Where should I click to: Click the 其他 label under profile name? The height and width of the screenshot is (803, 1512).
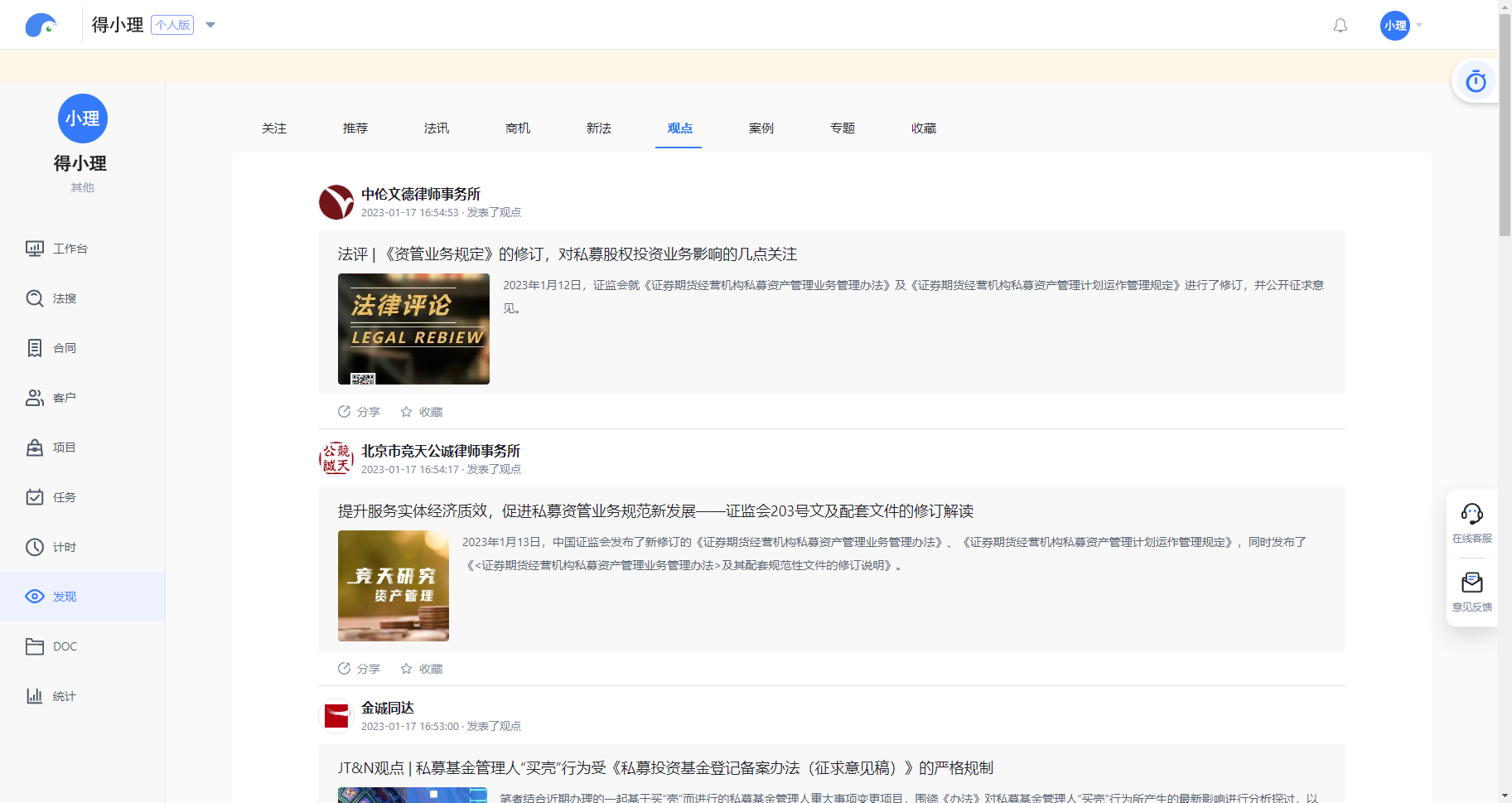[82, 187]
